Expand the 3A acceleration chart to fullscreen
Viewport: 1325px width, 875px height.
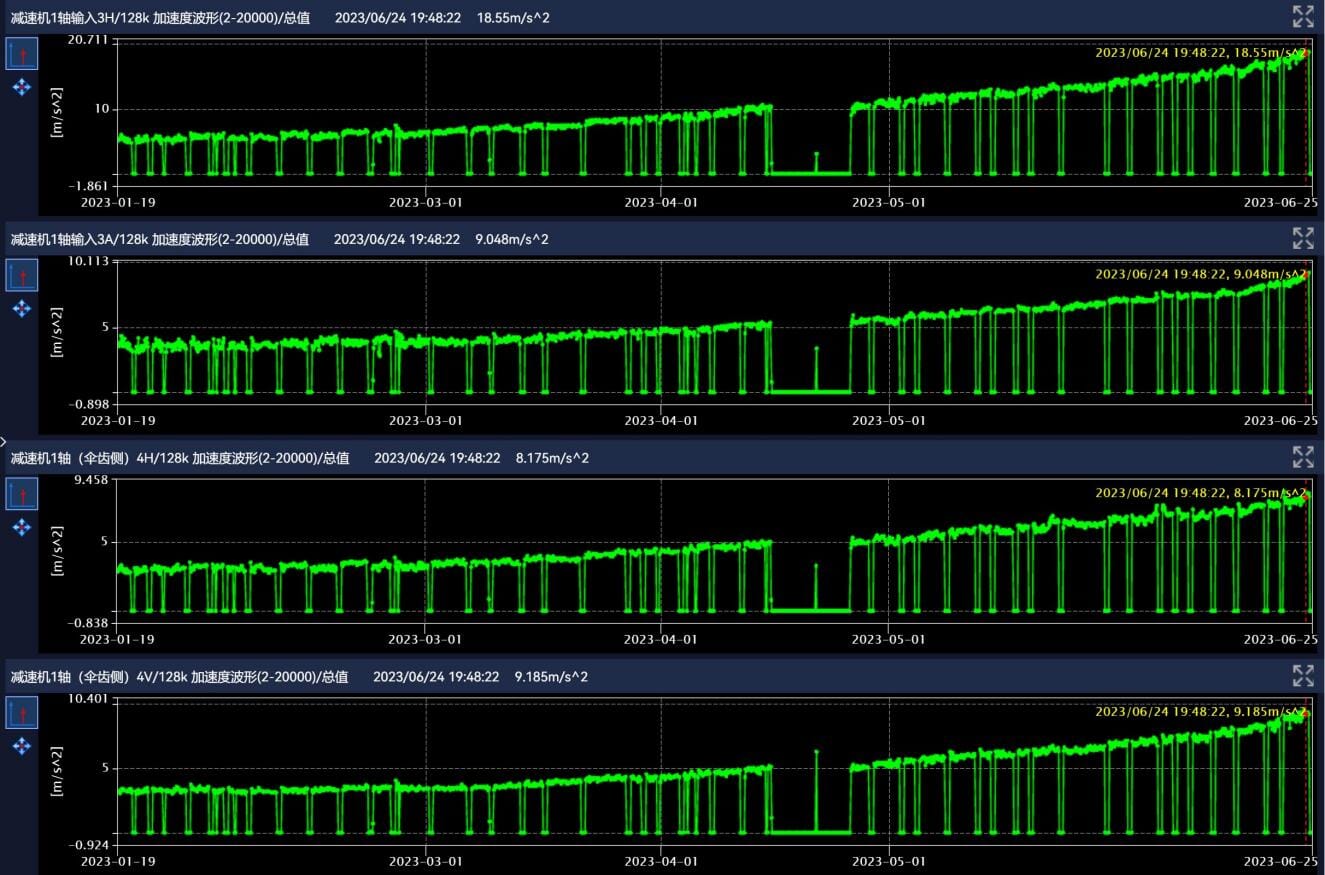click(1302, 238)
